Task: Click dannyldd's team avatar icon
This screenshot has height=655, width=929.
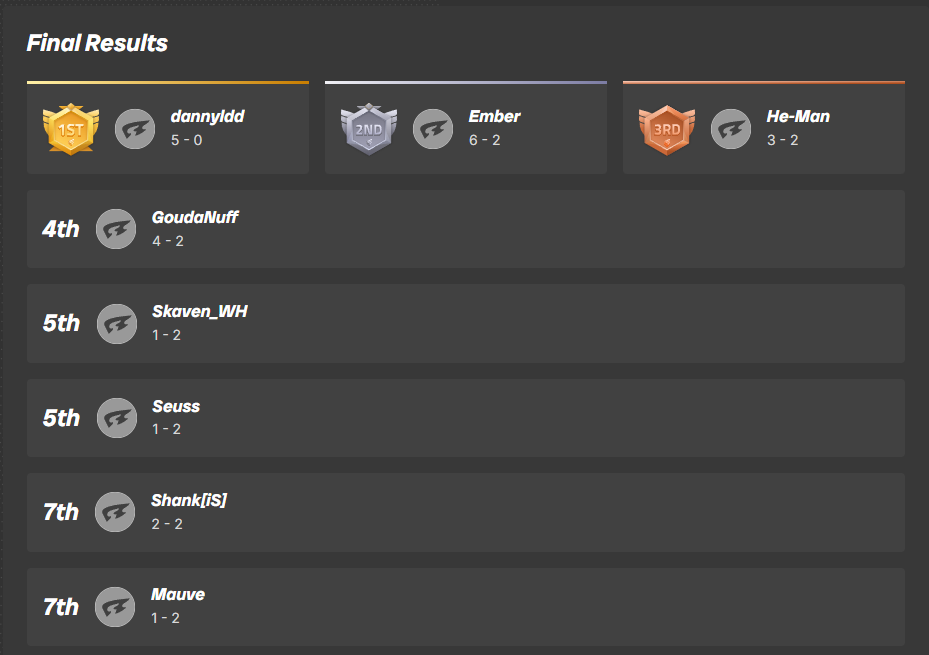Action: click(135, 129)
